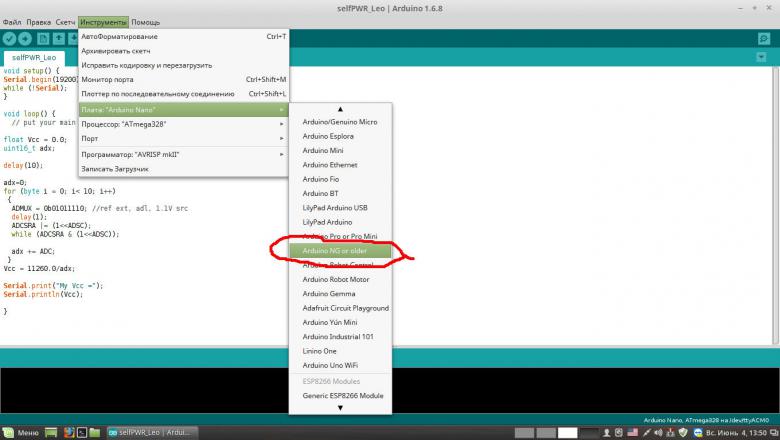Choose АвтоФорматирование from the menu

(x=184, y=36)
